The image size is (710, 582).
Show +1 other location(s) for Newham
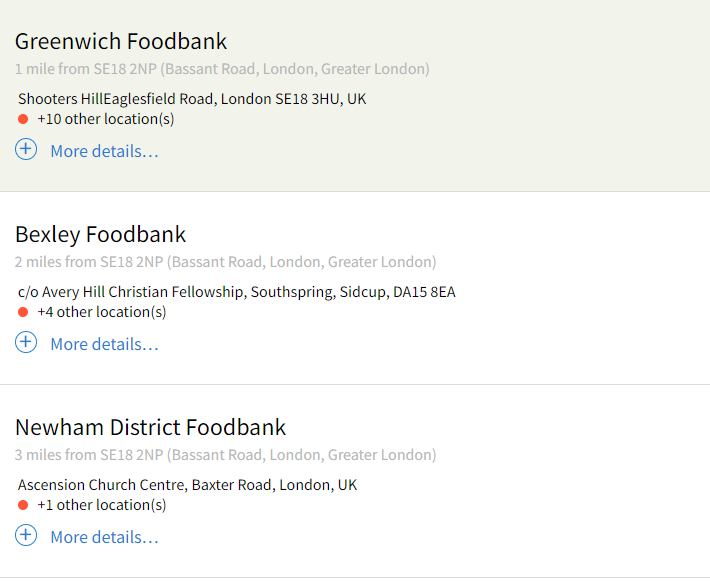[102, 505]
